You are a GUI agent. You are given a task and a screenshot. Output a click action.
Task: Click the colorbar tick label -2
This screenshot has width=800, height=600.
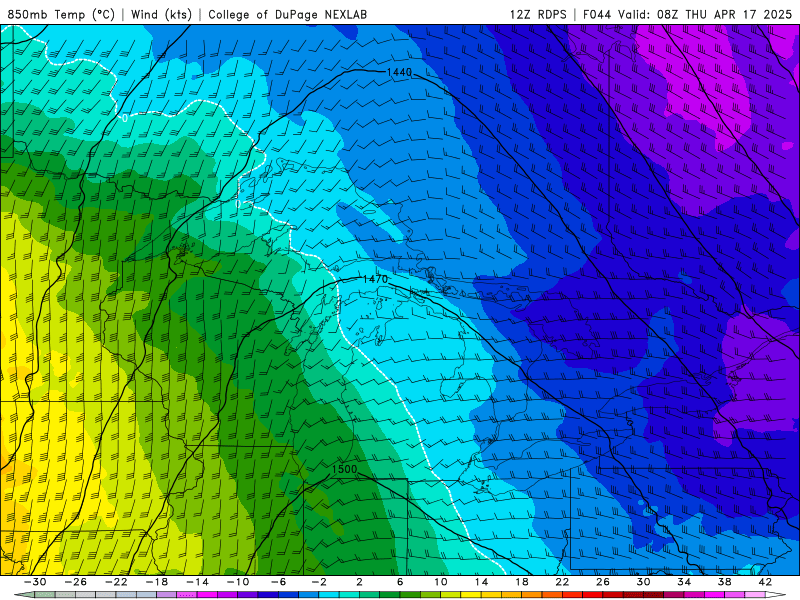(x=319, y=582)
